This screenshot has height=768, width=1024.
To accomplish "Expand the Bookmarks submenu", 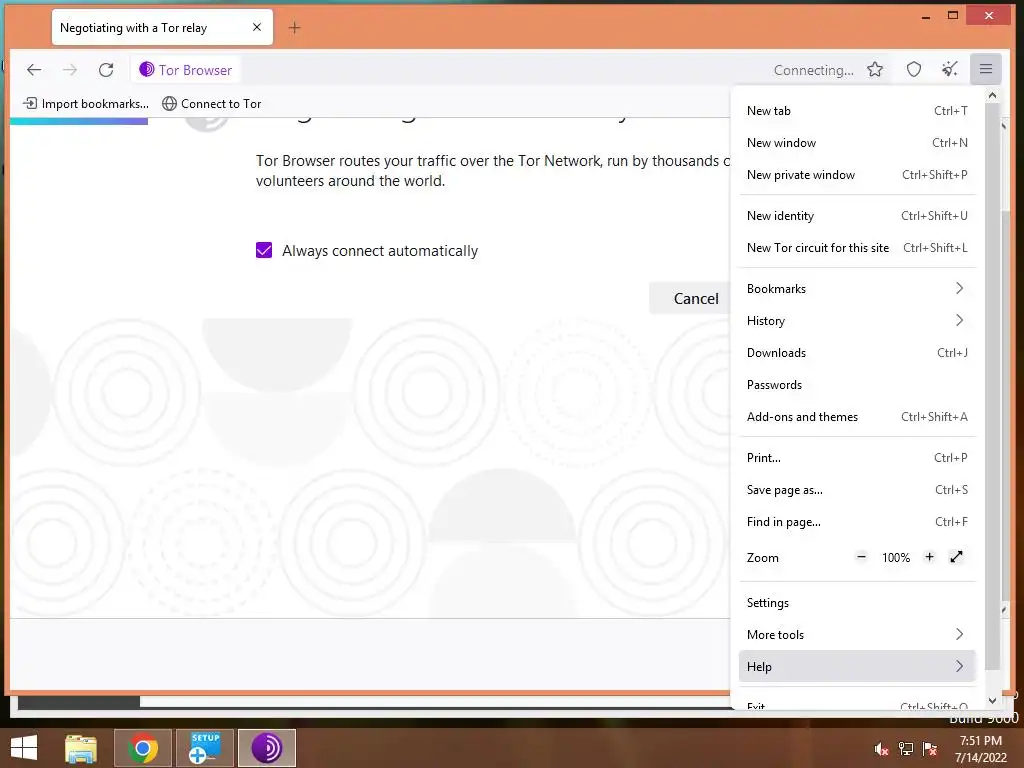I will point(857,289).
